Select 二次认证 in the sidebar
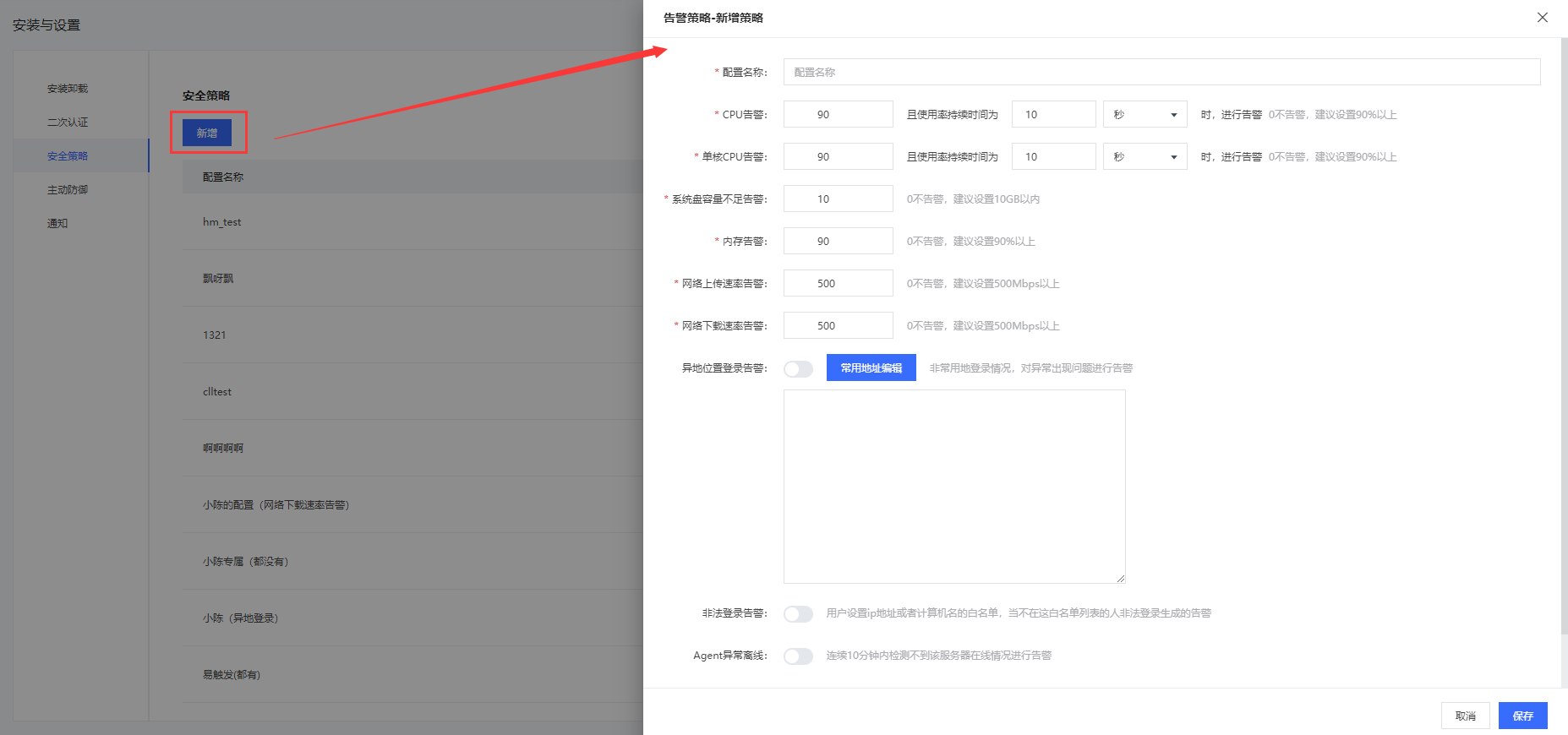Image resolution: width=1568 pixels, height=735 pixels. coord(68,122)
